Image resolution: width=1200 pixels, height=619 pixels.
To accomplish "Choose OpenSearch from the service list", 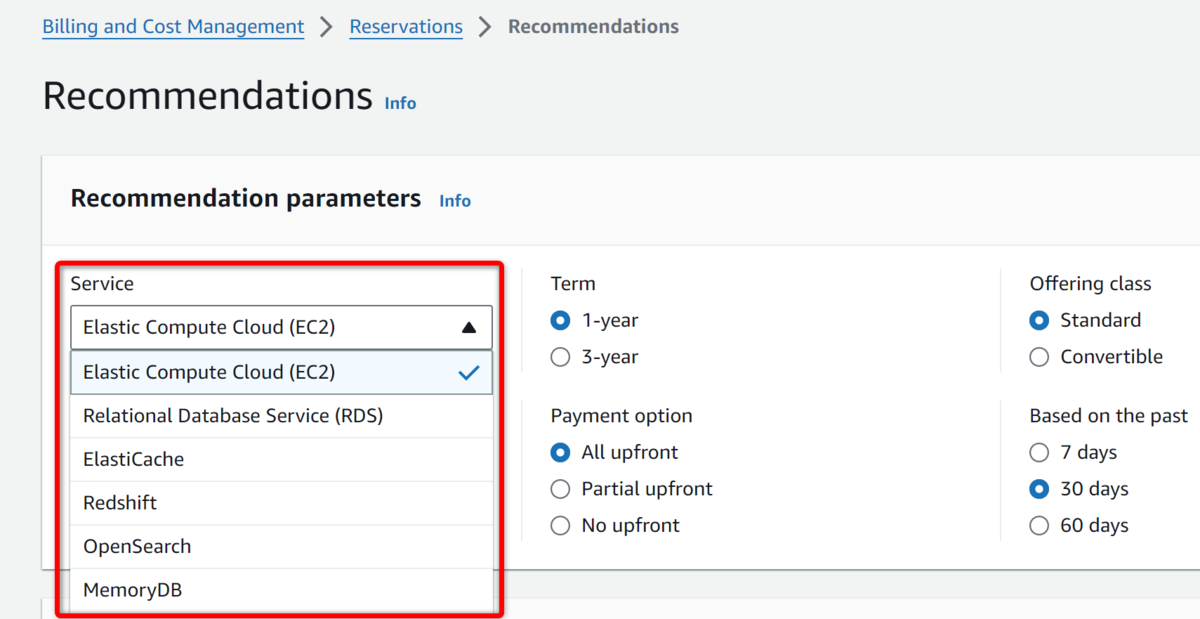I will 281,547.
